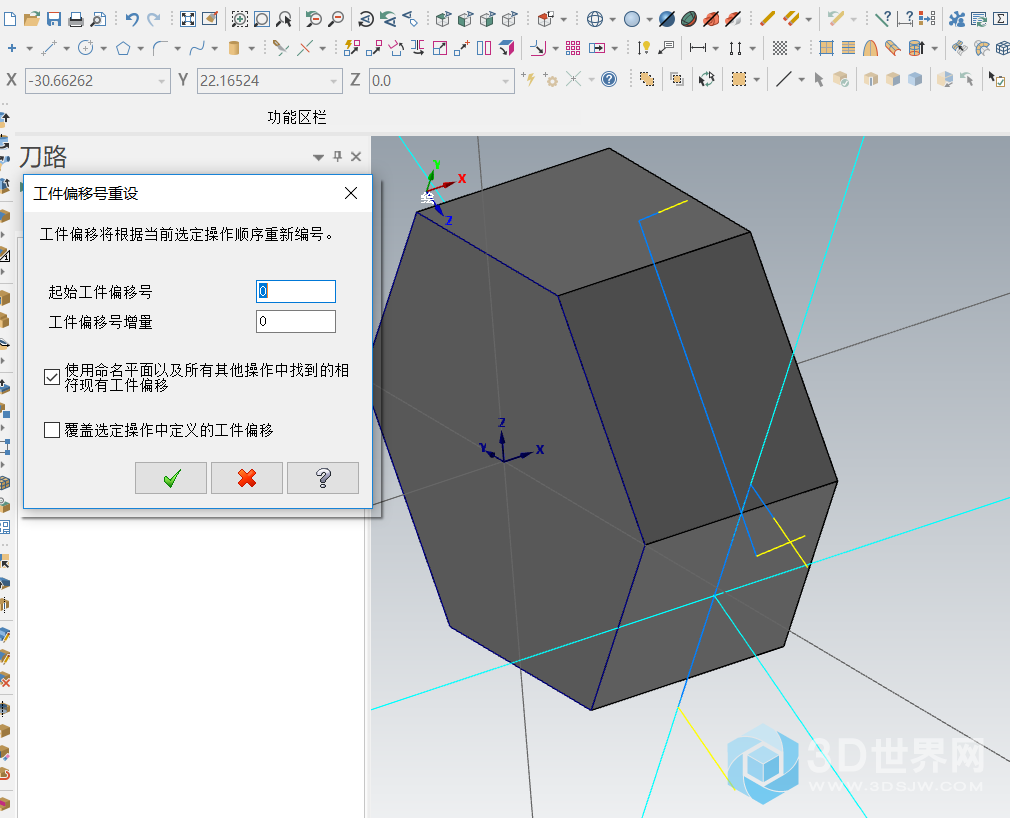
Task: Open a file with the folder icon
Action: (32, 19)
